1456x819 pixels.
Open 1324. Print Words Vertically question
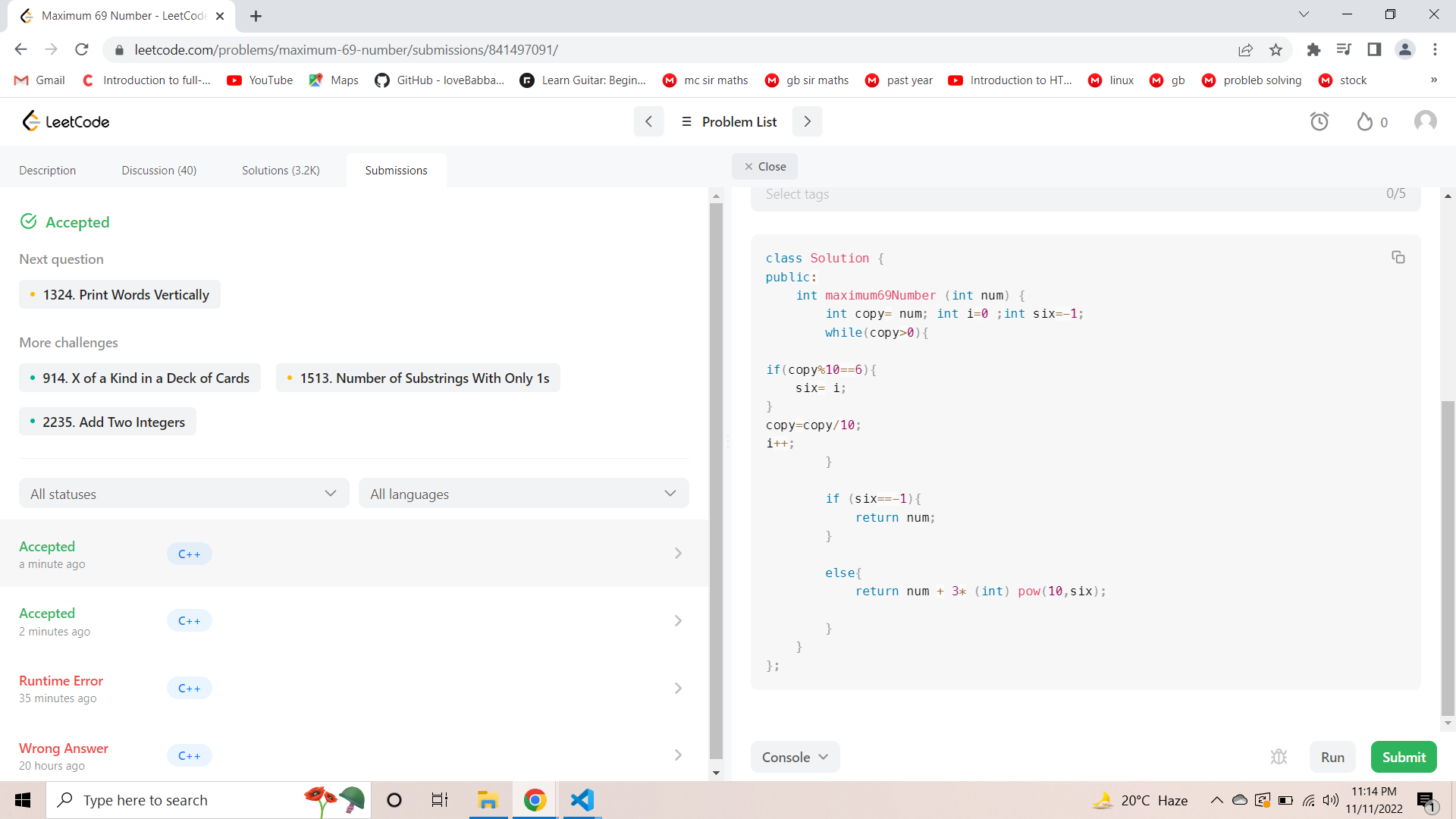(x=120, y=294)
